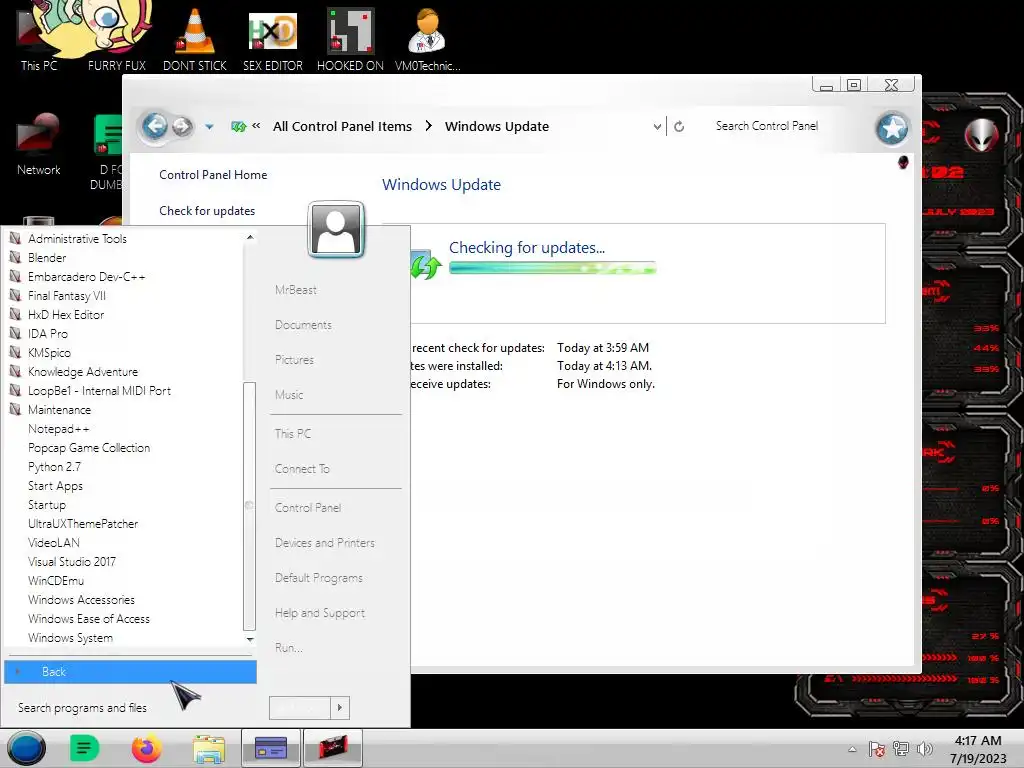
Task: Open the Network desktop icon
Action: (39, 144)
